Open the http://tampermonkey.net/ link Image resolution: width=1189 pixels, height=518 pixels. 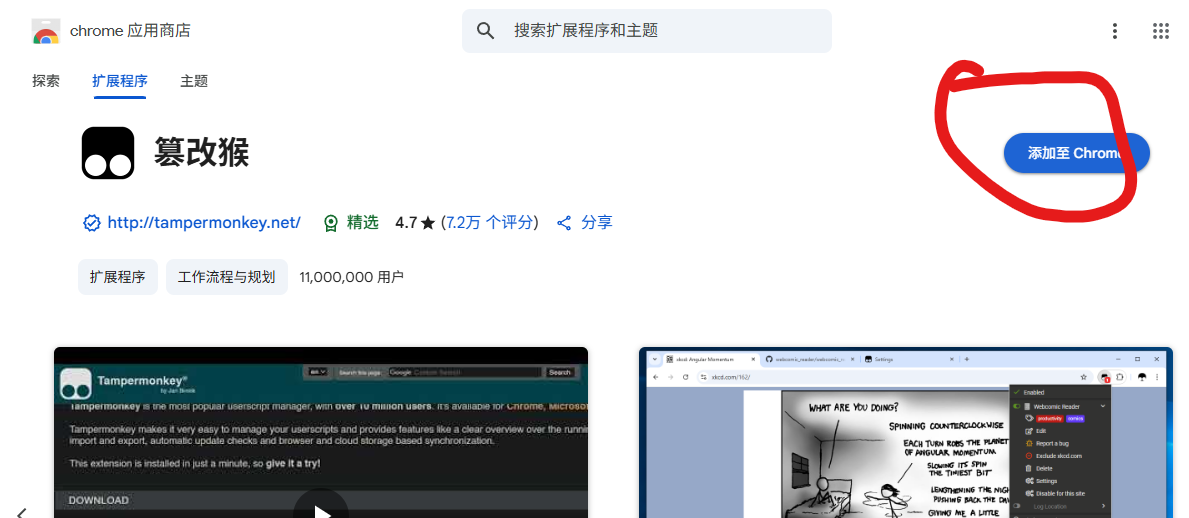[204, 223]
